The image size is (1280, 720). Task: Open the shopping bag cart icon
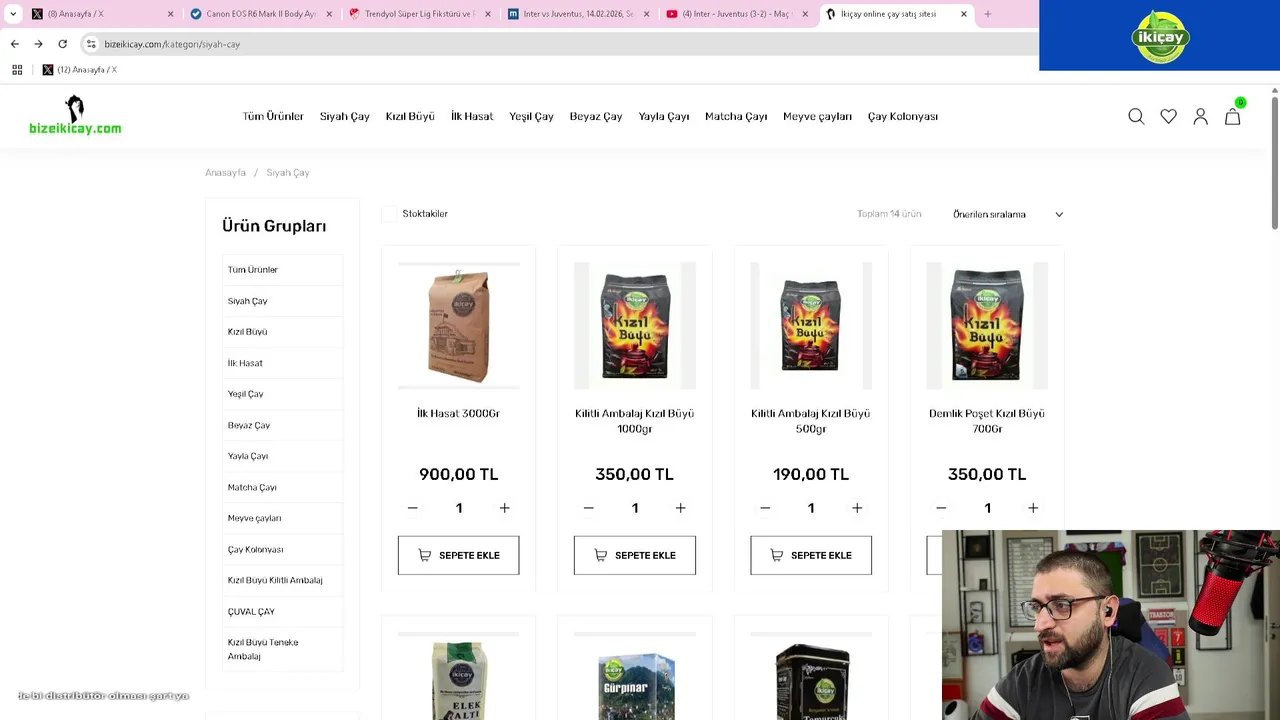click(x=1233, y=116)
